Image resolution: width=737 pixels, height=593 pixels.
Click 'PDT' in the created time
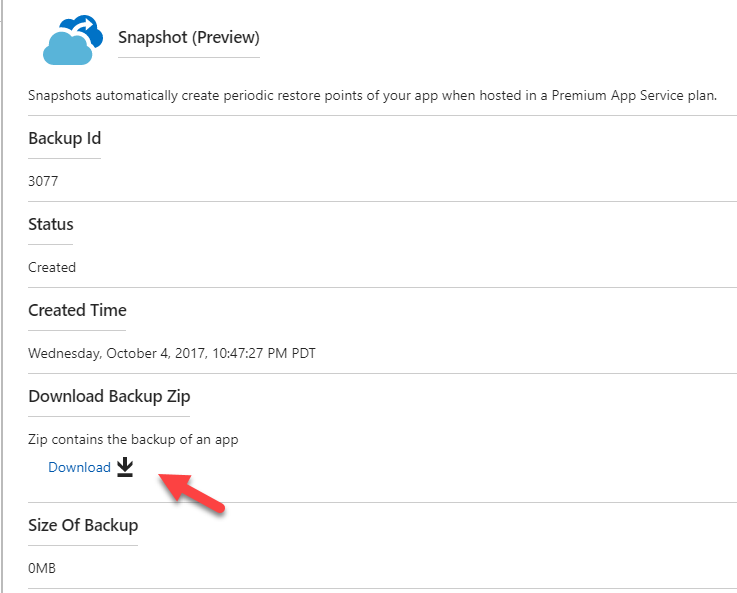(301, 353)
